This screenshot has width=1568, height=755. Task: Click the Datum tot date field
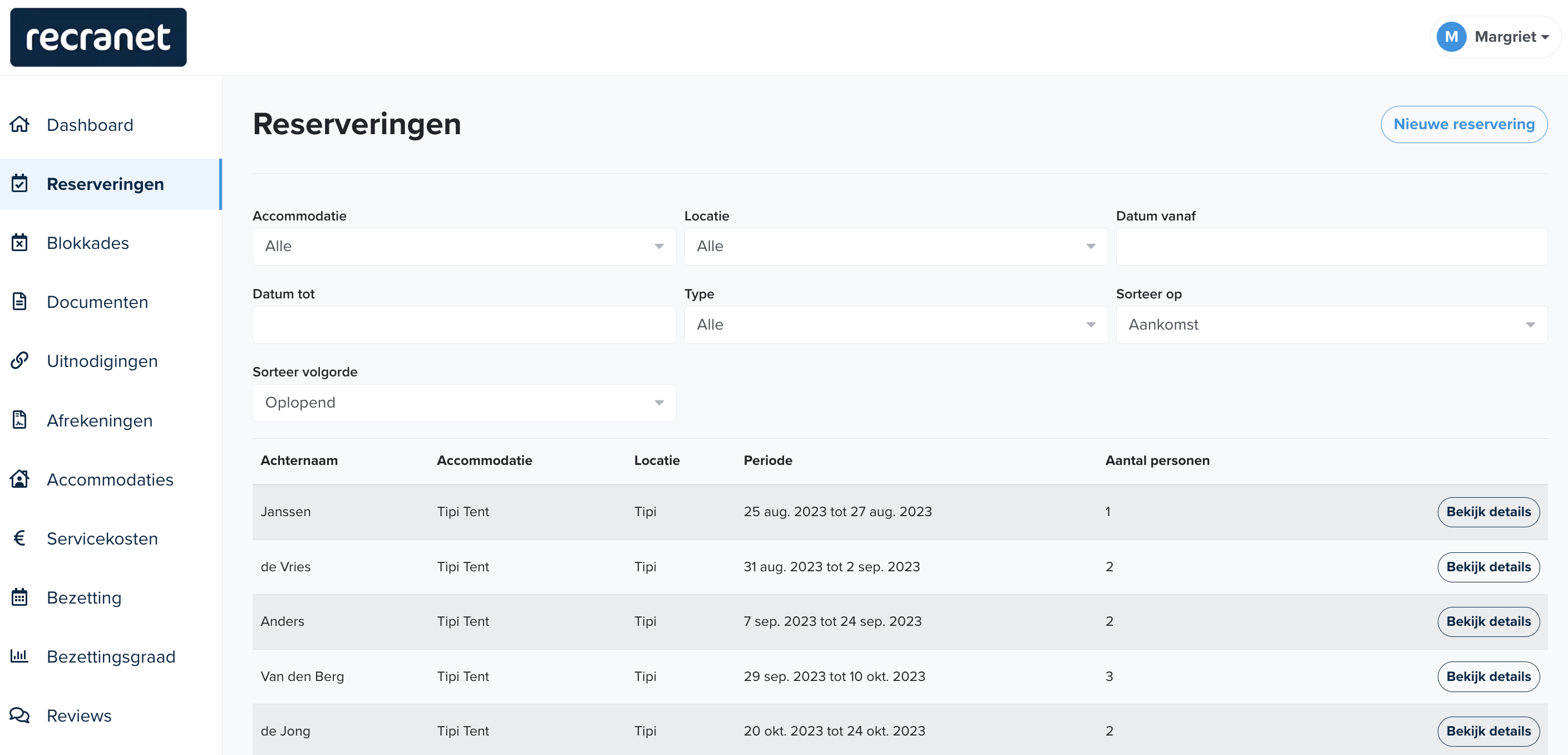[x=464, y=325]
